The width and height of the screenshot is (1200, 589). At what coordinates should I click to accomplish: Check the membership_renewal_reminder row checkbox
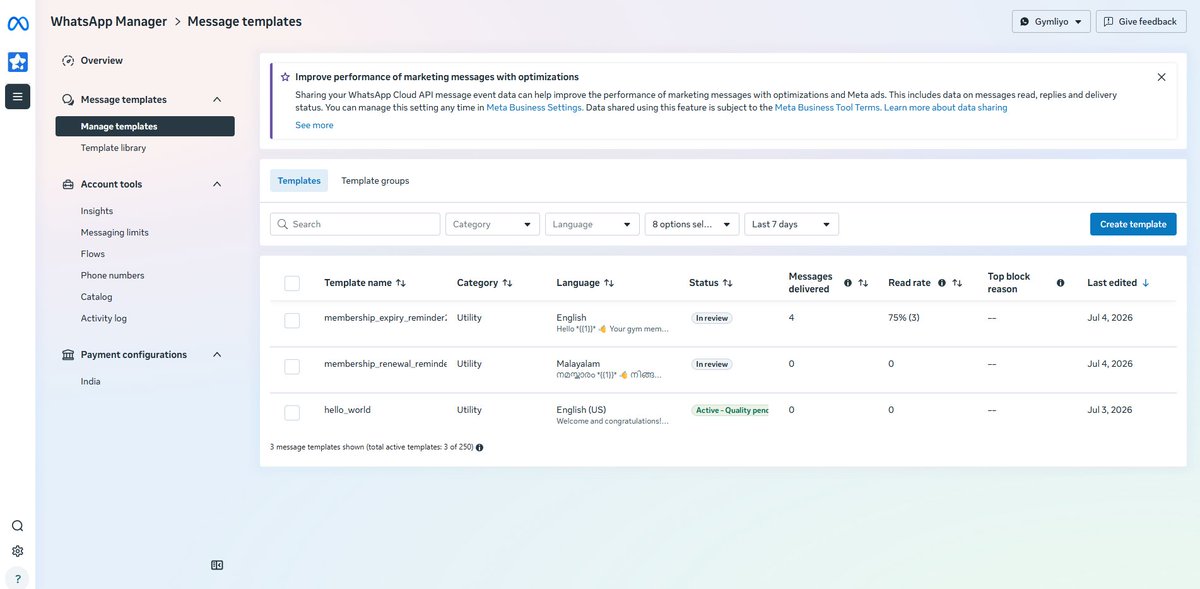292,367
